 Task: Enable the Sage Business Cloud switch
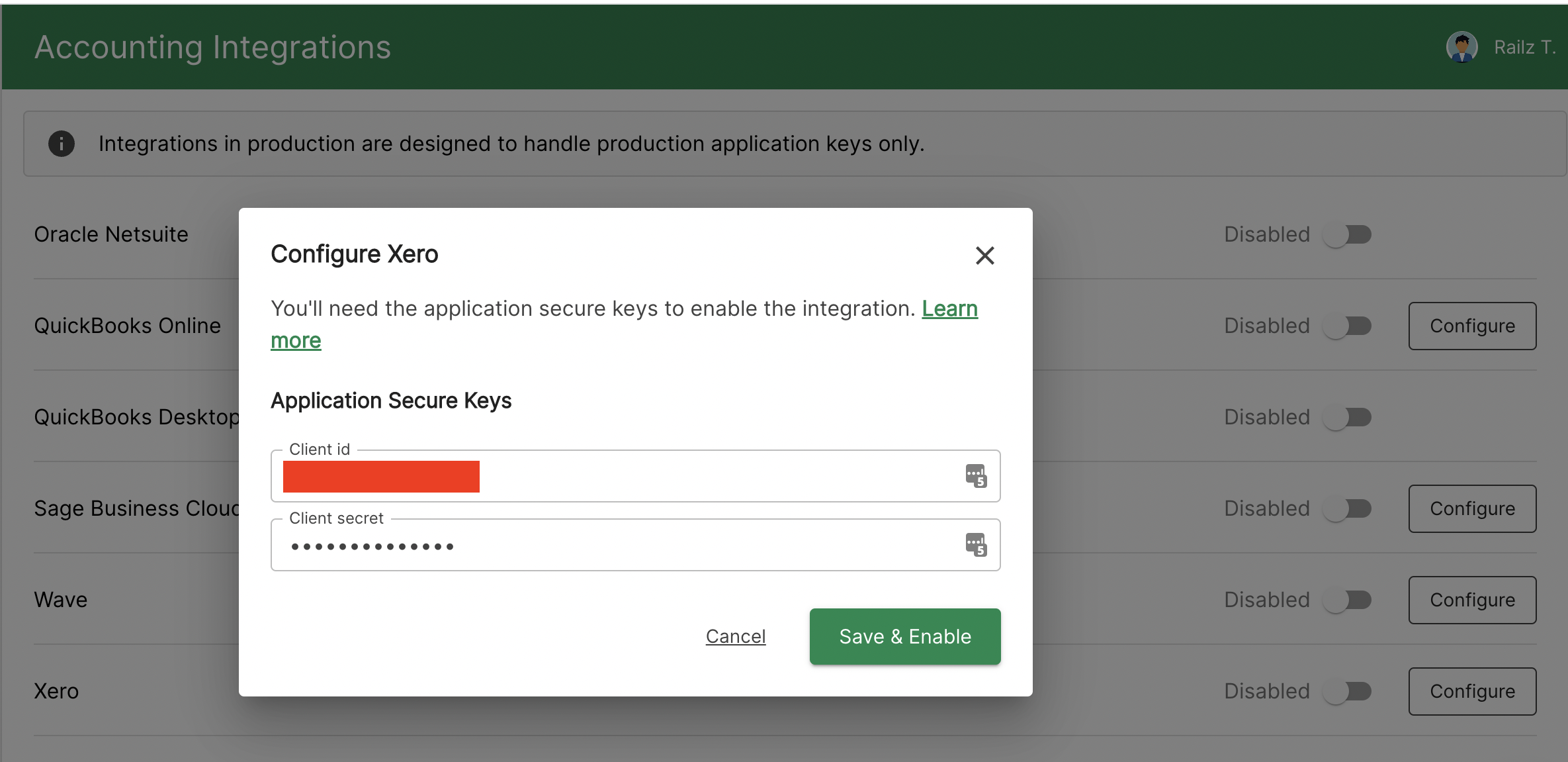point(1347,508)
